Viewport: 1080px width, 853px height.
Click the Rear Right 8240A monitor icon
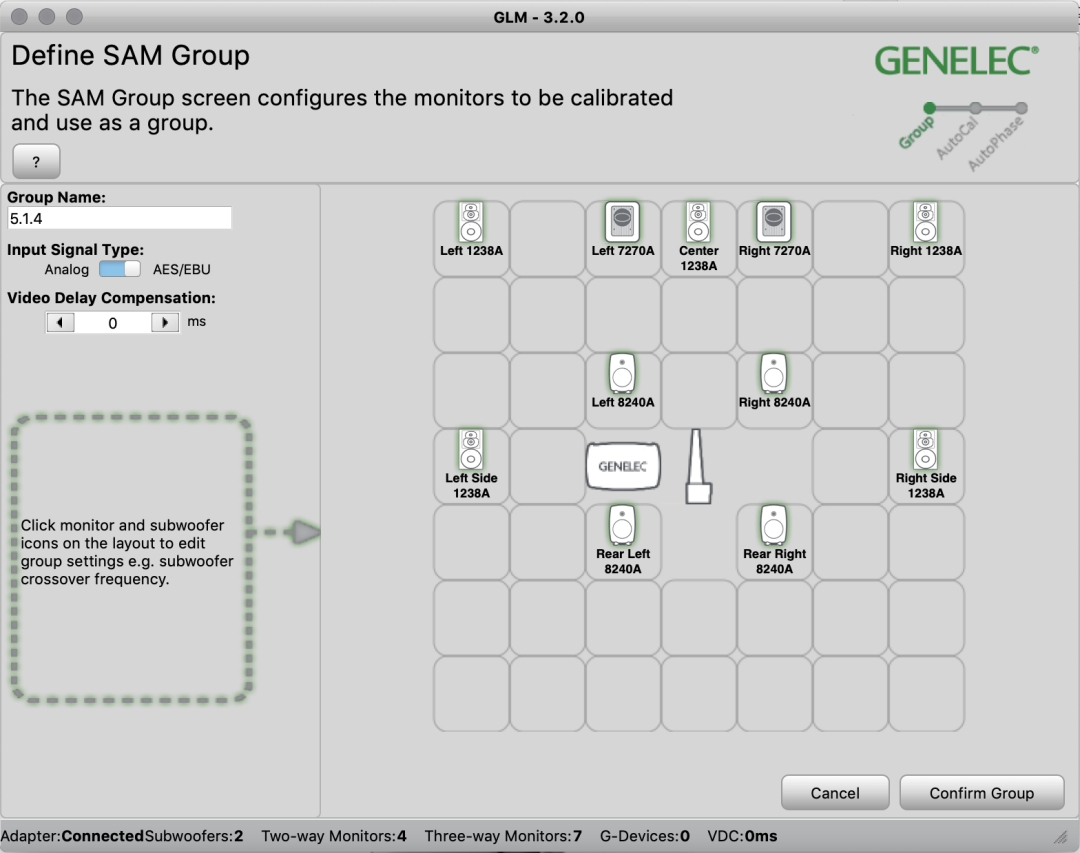(x=773, y=525)
